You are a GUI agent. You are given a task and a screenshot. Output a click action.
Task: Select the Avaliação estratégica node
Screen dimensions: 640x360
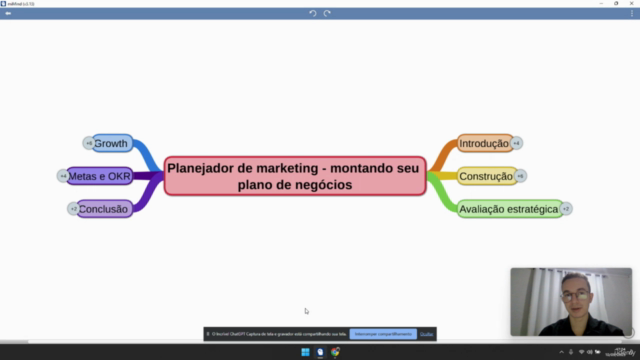pos(510,209)
